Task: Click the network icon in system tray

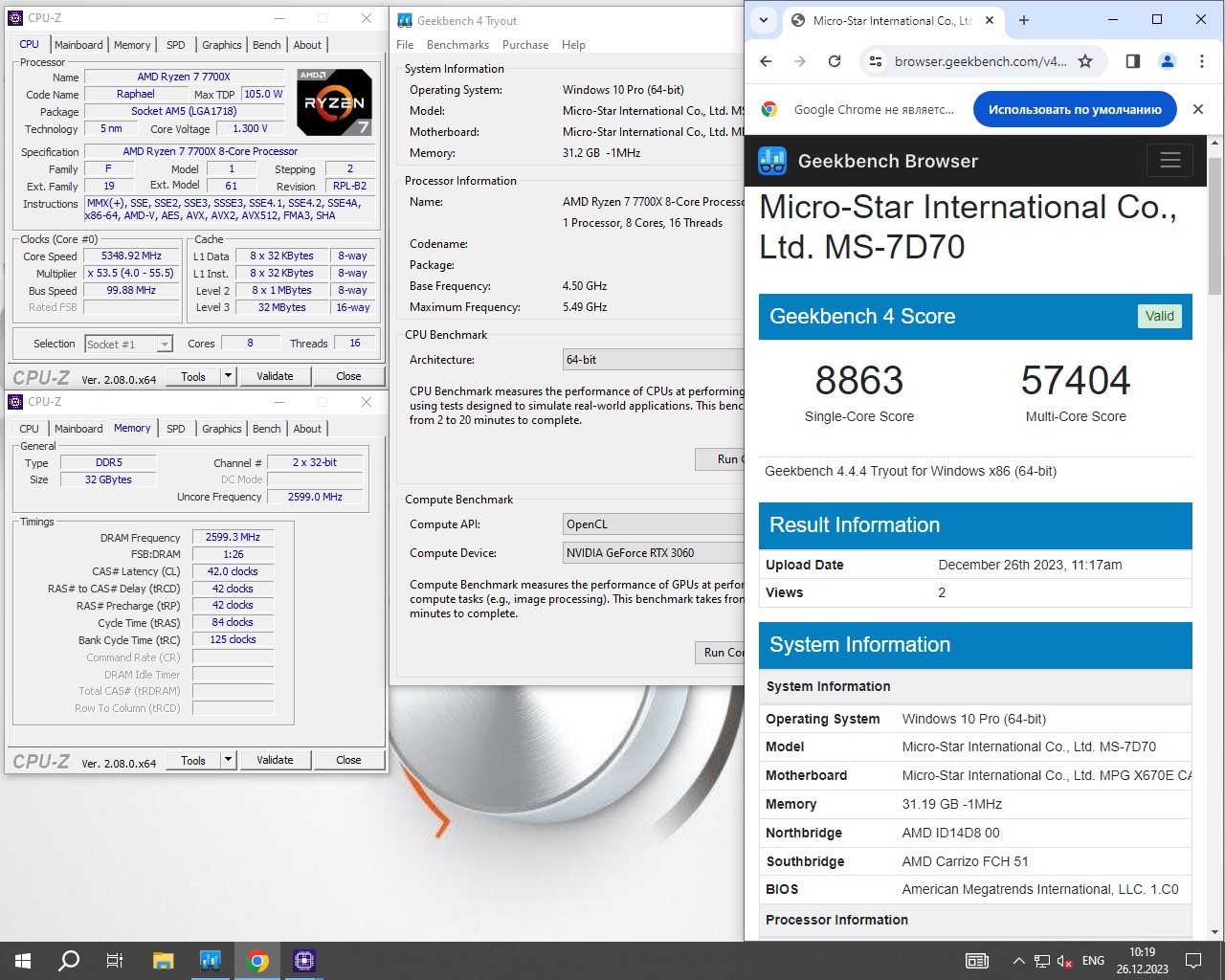Action: tap(1042, 961)
